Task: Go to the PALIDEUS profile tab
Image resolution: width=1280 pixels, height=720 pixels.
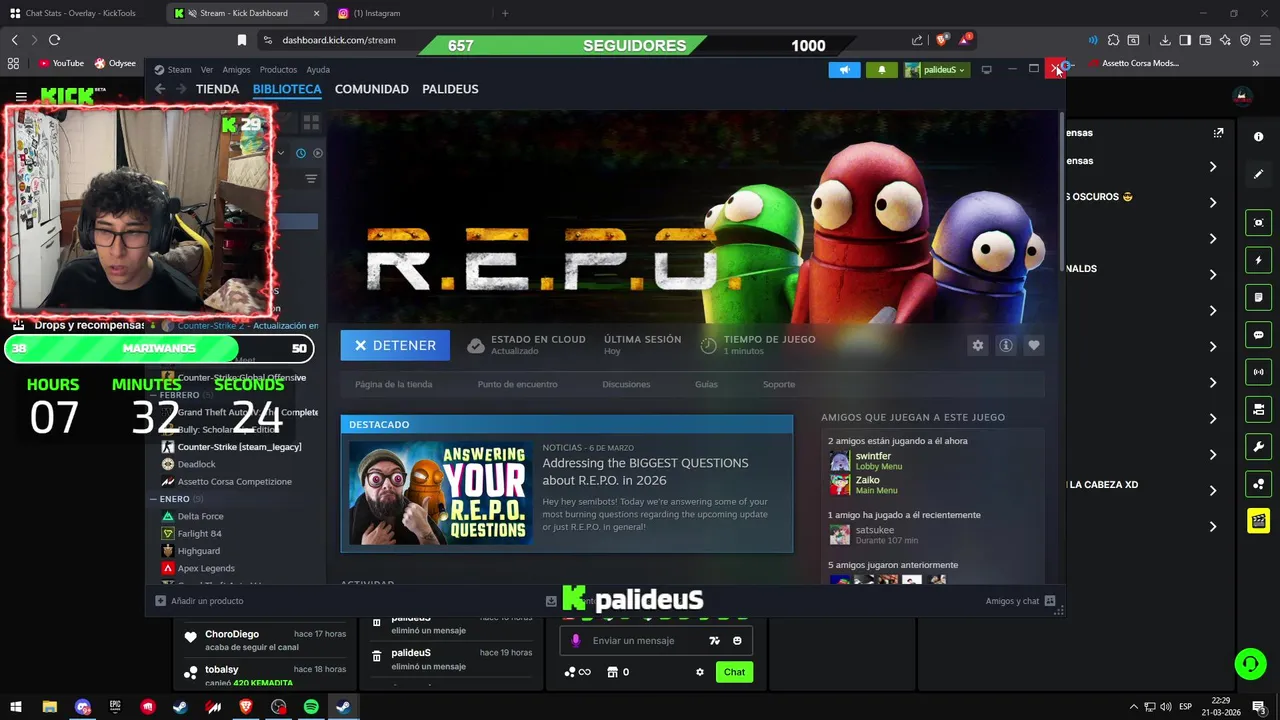Action: click(450, 89)
